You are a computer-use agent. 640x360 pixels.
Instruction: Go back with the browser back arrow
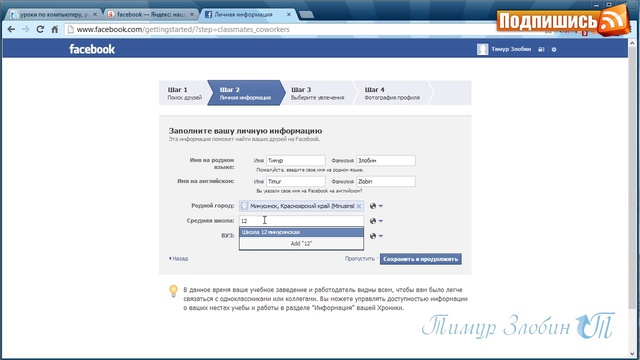click(11, 29)
